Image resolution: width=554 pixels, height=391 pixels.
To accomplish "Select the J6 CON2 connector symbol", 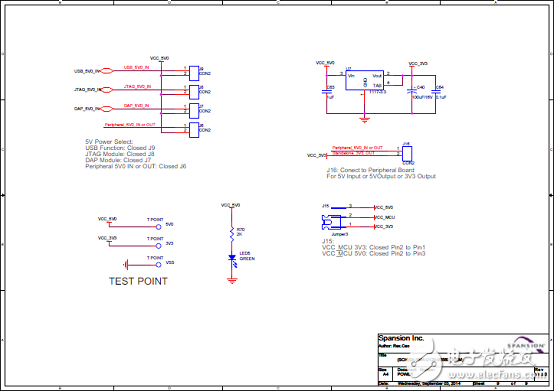I will point(194,130).
